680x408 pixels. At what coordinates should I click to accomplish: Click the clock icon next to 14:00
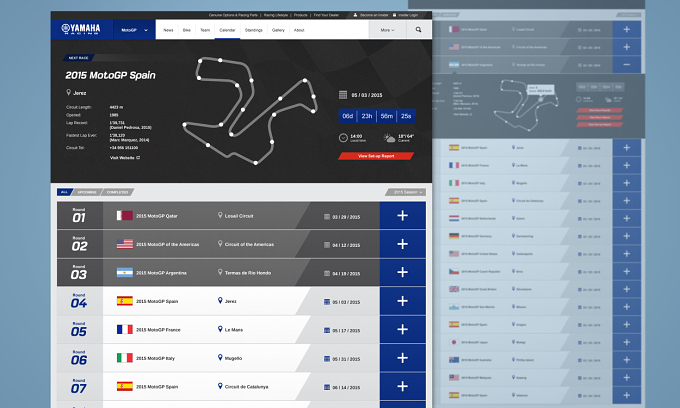pyautogui.click(x=343, y=138)
